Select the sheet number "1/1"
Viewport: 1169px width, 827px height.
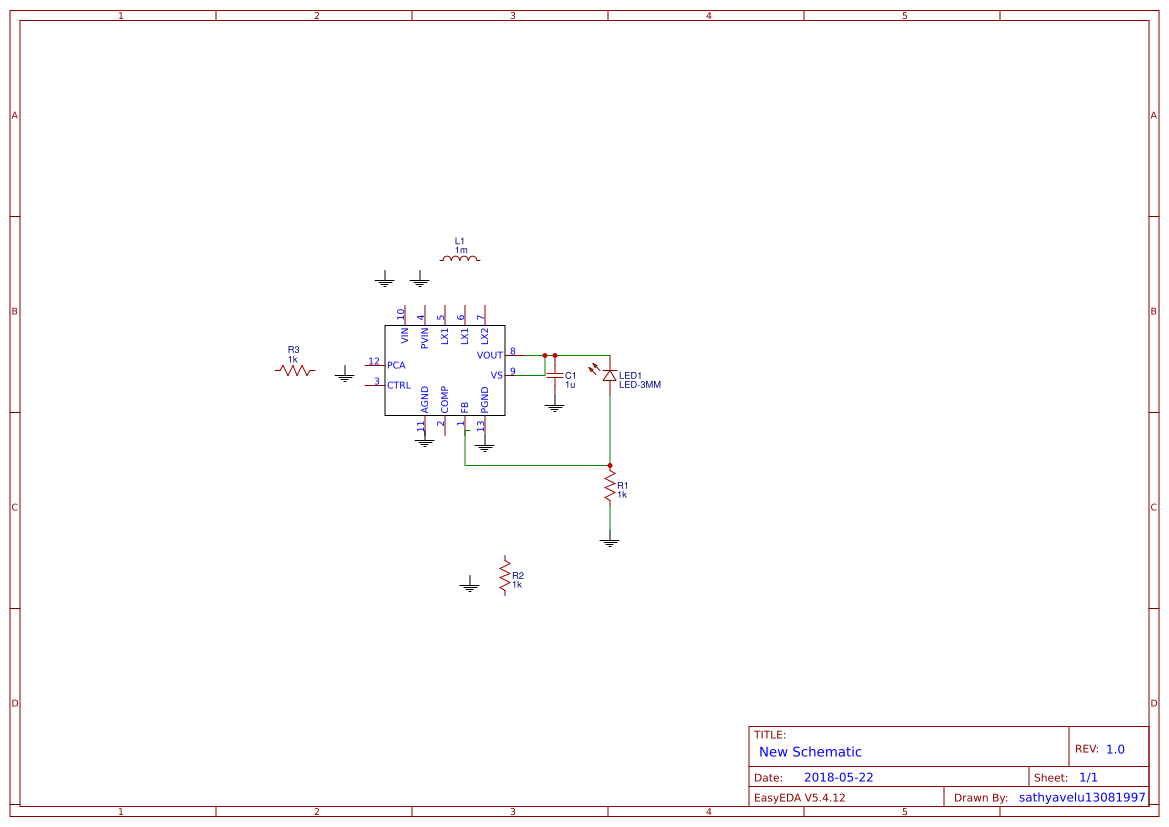coord(1088,777)
